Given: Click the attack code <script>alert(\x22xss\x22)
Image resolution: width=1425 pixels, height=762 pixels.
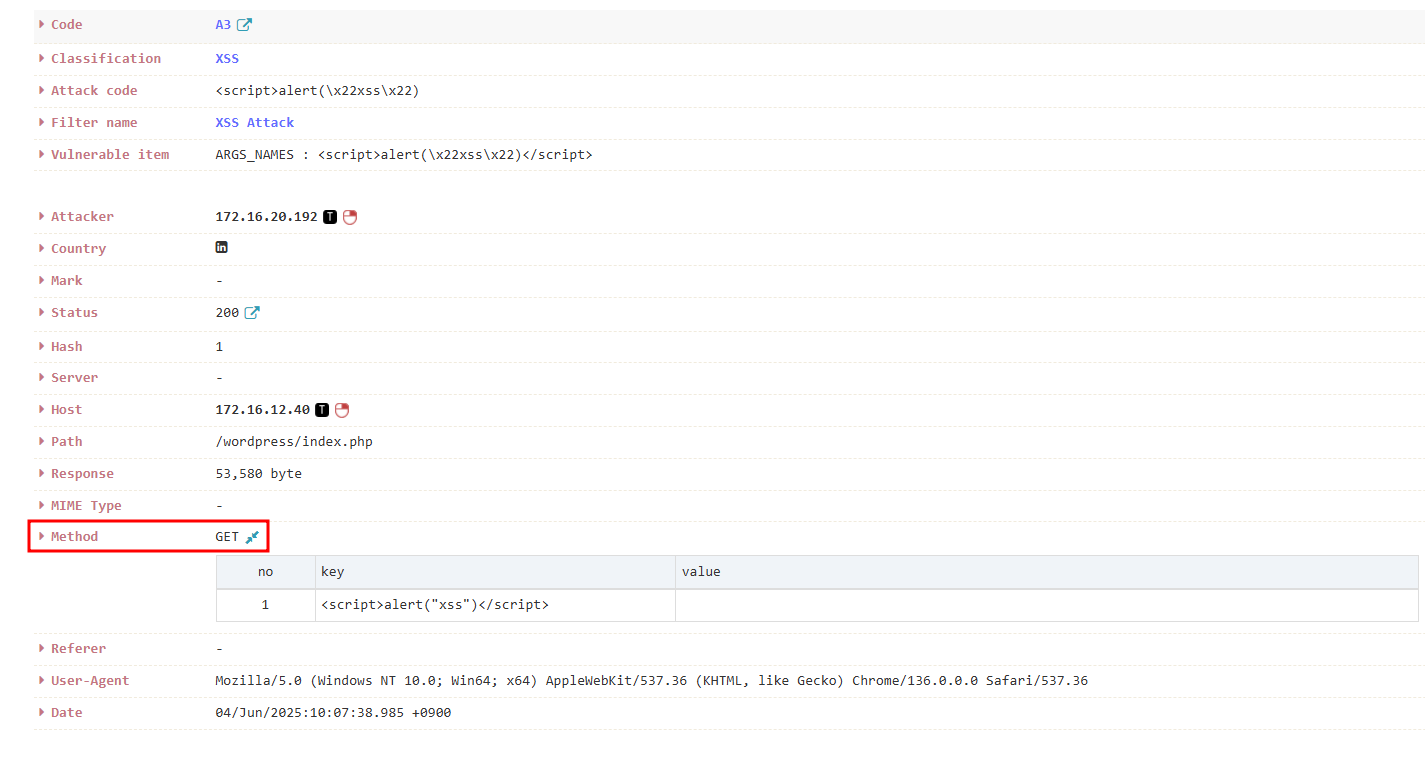Looking at the screenshot, I should [x=317, y=91].
